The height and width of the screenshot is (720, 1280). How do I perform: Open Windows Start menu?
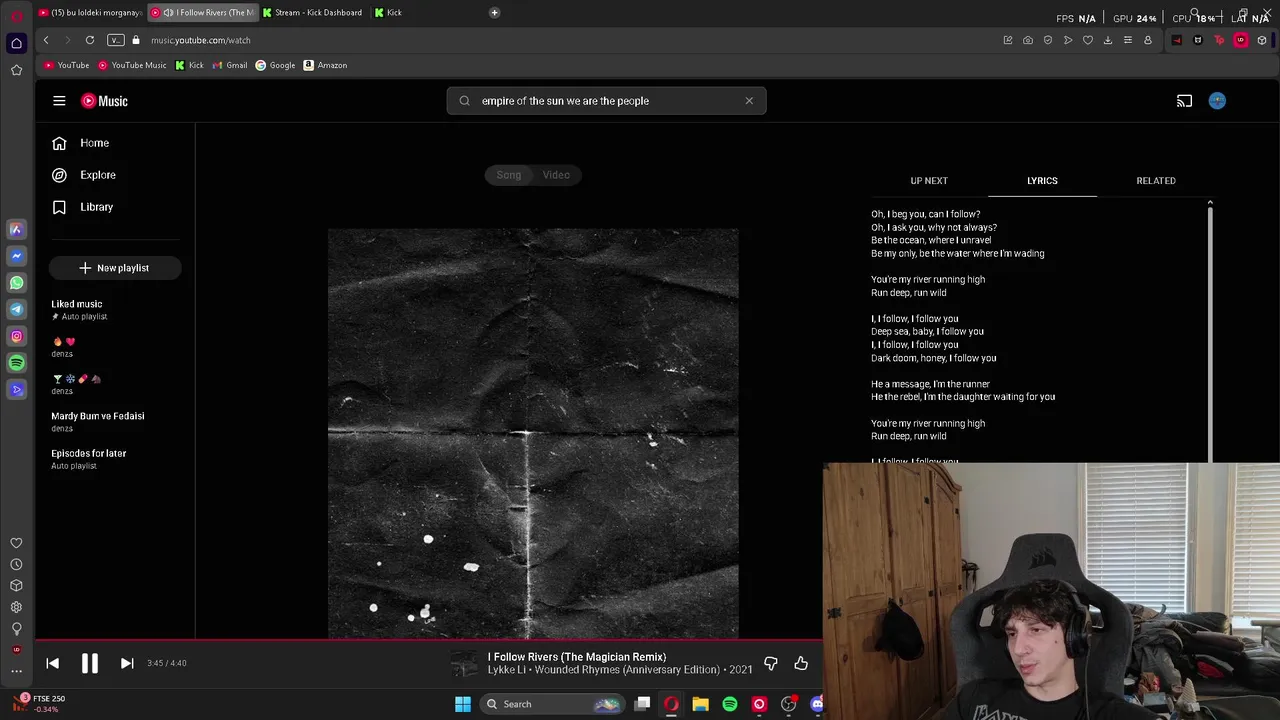tap(463, 704)
